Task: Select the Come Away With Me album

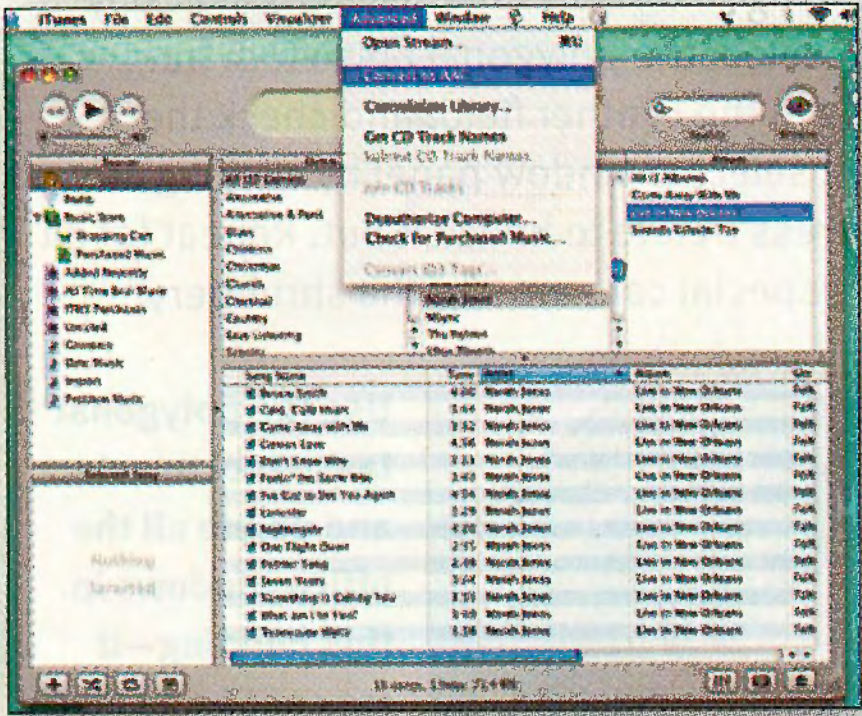Action: pos(685,195)
